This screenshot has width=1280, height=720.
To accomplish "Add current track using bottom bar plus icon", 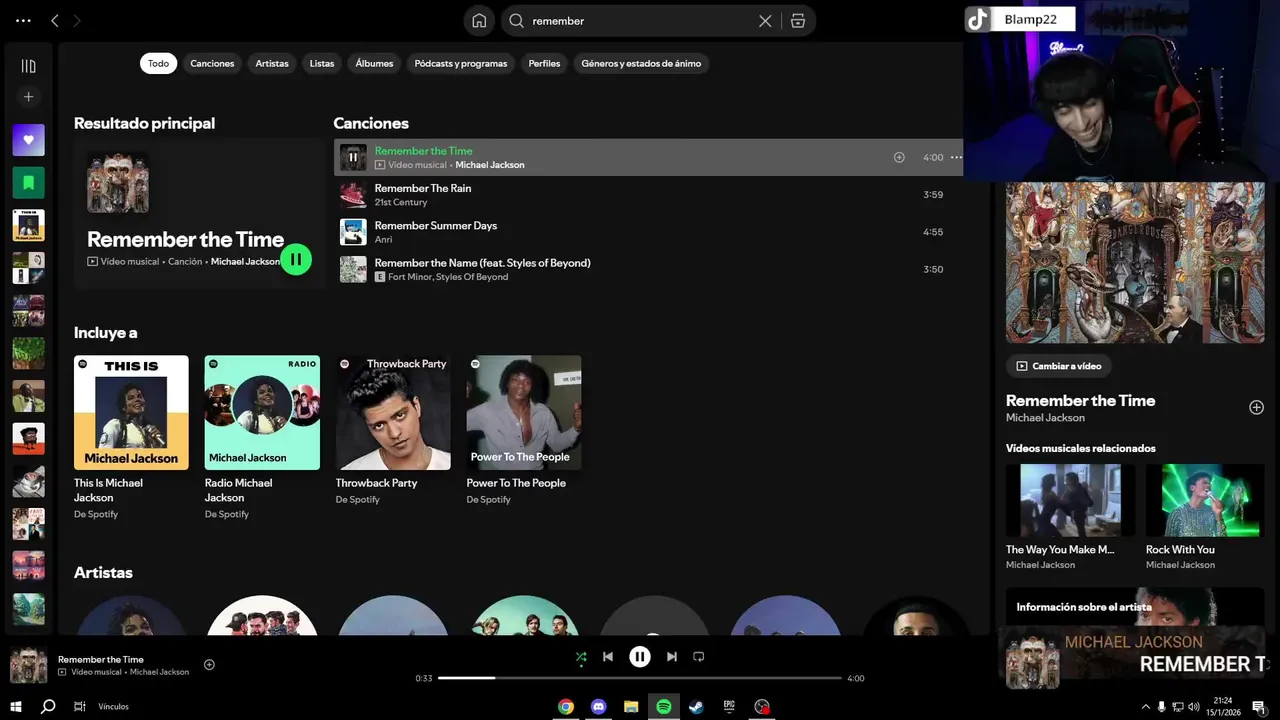I will (x=209, y=664).
